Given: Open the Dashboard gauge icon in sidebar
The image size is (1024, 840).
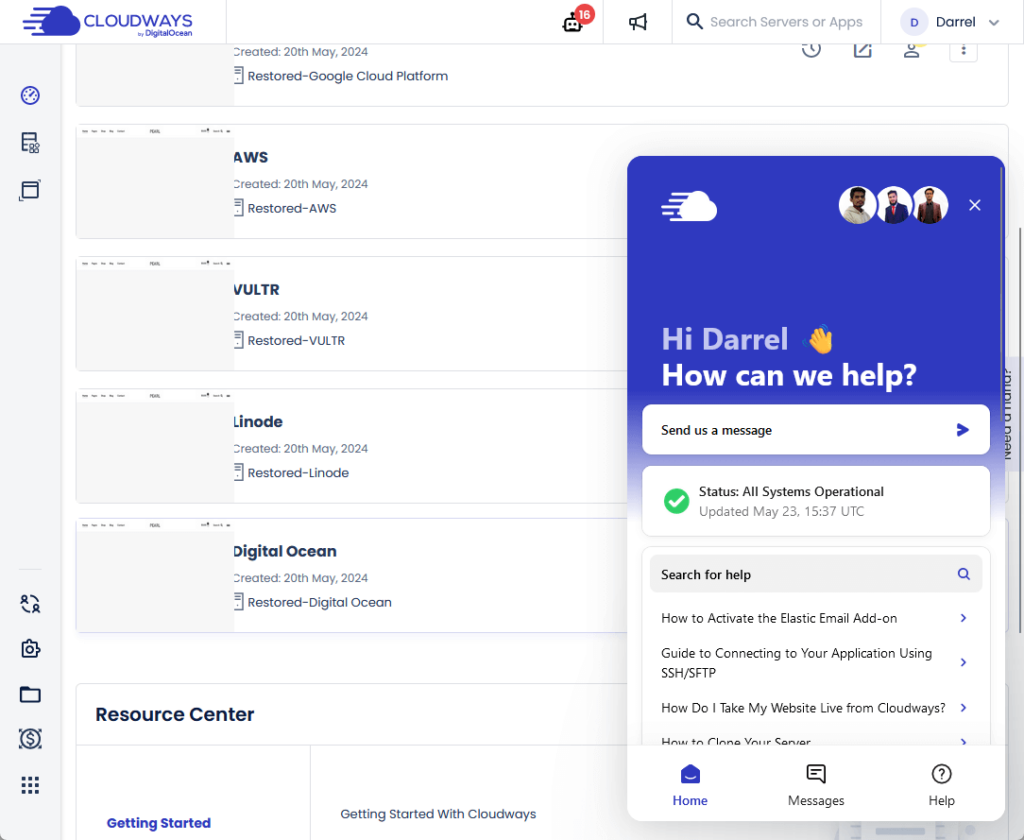Looking at the screenshot, I should point(30,95).
